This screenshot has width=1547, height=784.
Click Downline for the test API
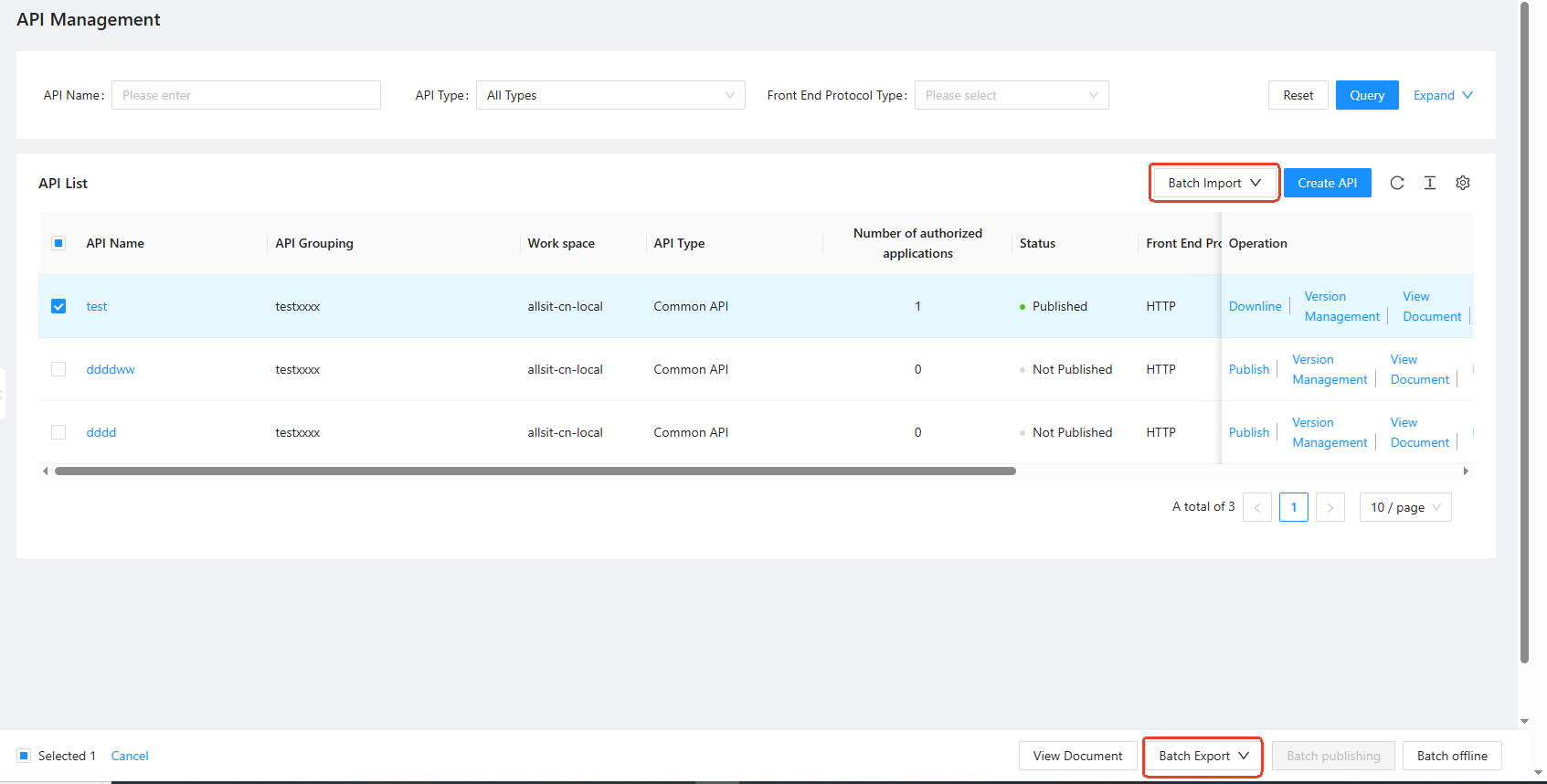point(1256,306)
